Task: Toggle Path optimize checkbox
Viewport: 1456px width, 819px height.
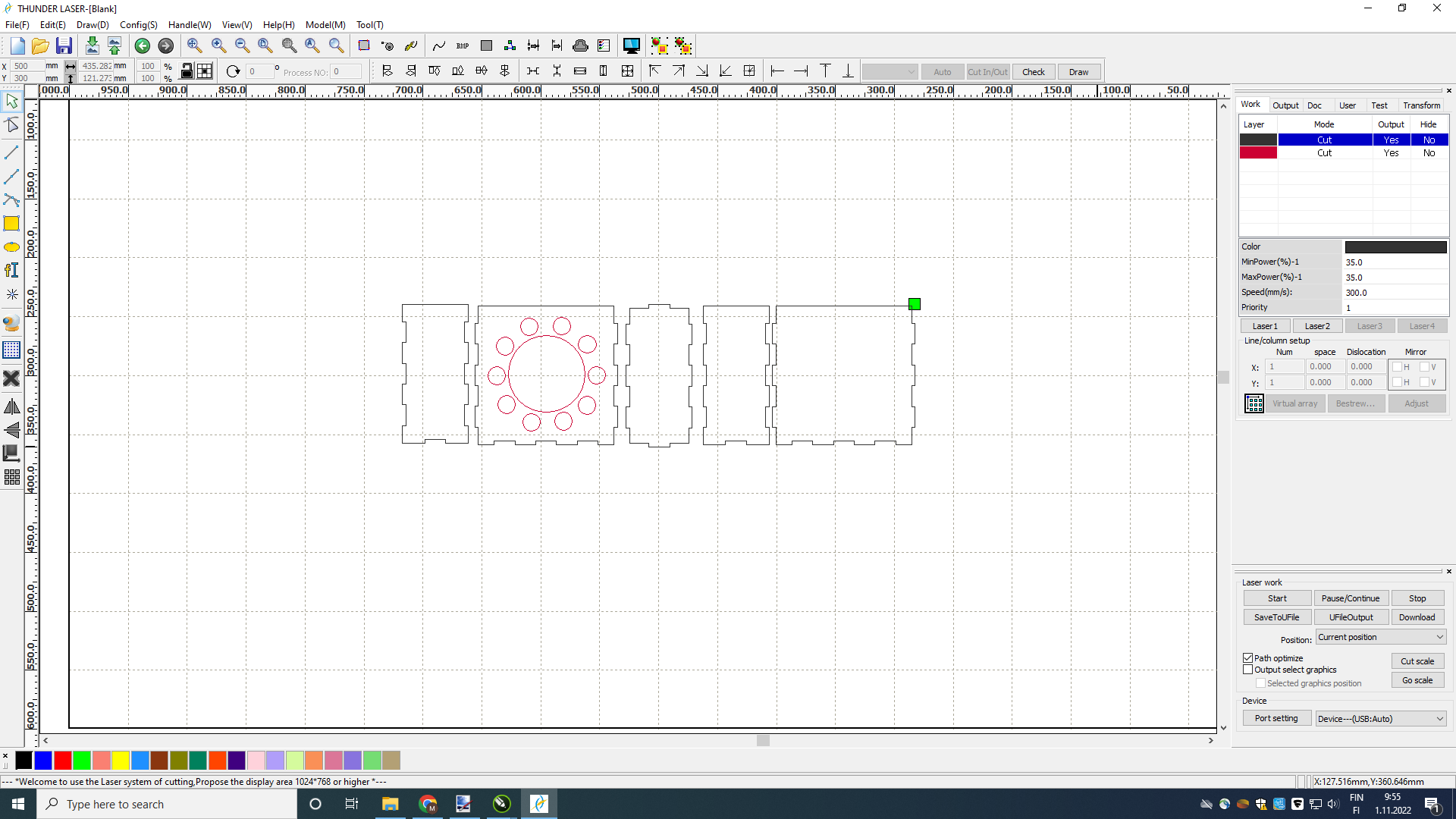Action: click(x=1248, y=658)
